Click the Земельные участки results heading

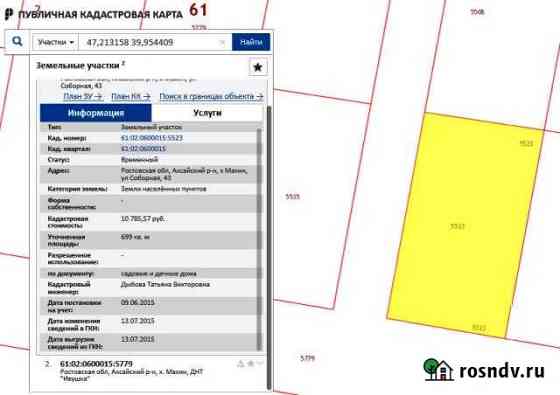coord(78,66)
